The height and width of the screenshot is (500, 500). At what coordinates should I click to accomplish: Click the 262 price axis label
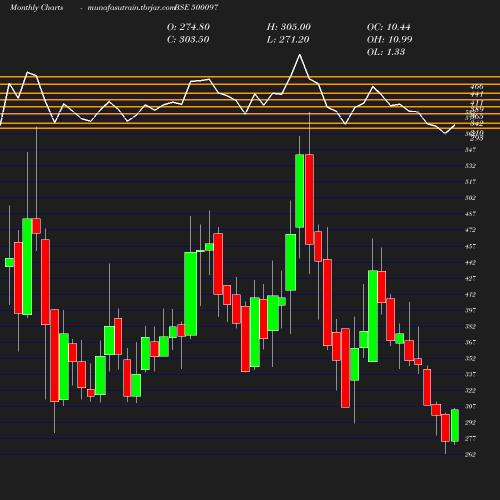pos(470,454)
